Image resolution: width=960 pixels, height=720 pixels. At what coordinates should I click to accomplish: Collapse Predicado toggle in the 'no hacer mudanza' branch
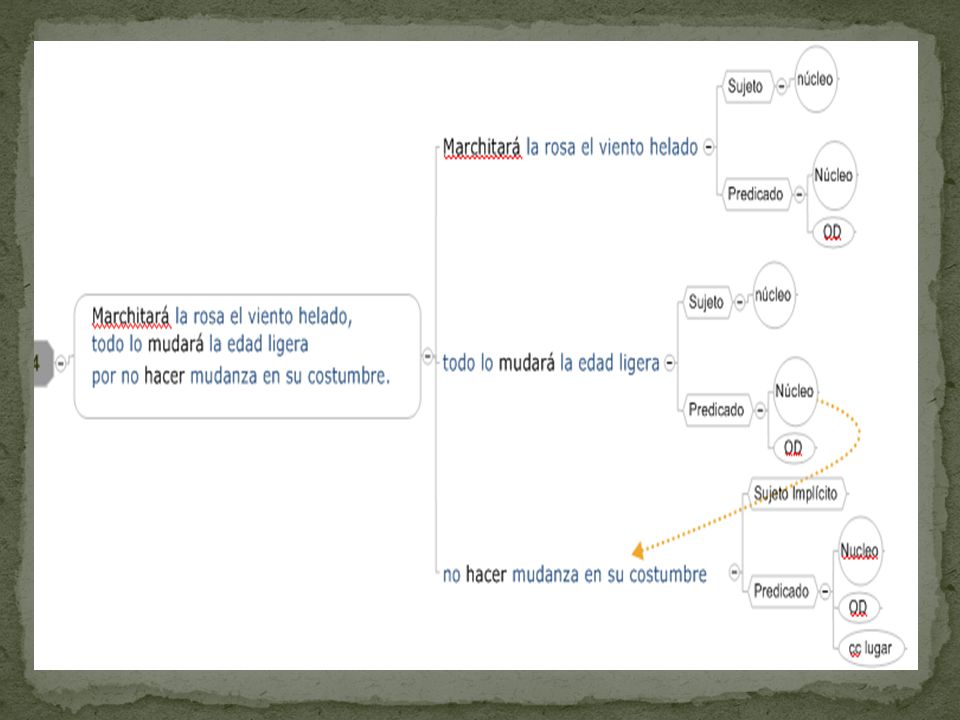pyautogui.click(x=825, y=591)
